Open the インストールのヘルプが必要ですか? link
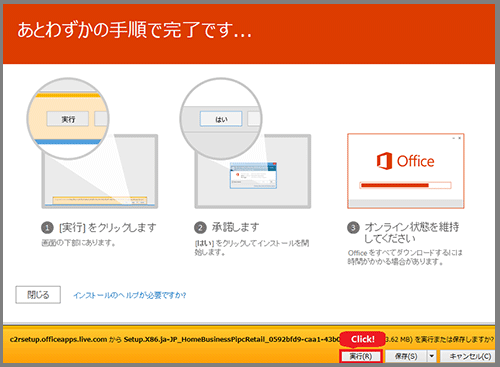 tap(130, 295)
